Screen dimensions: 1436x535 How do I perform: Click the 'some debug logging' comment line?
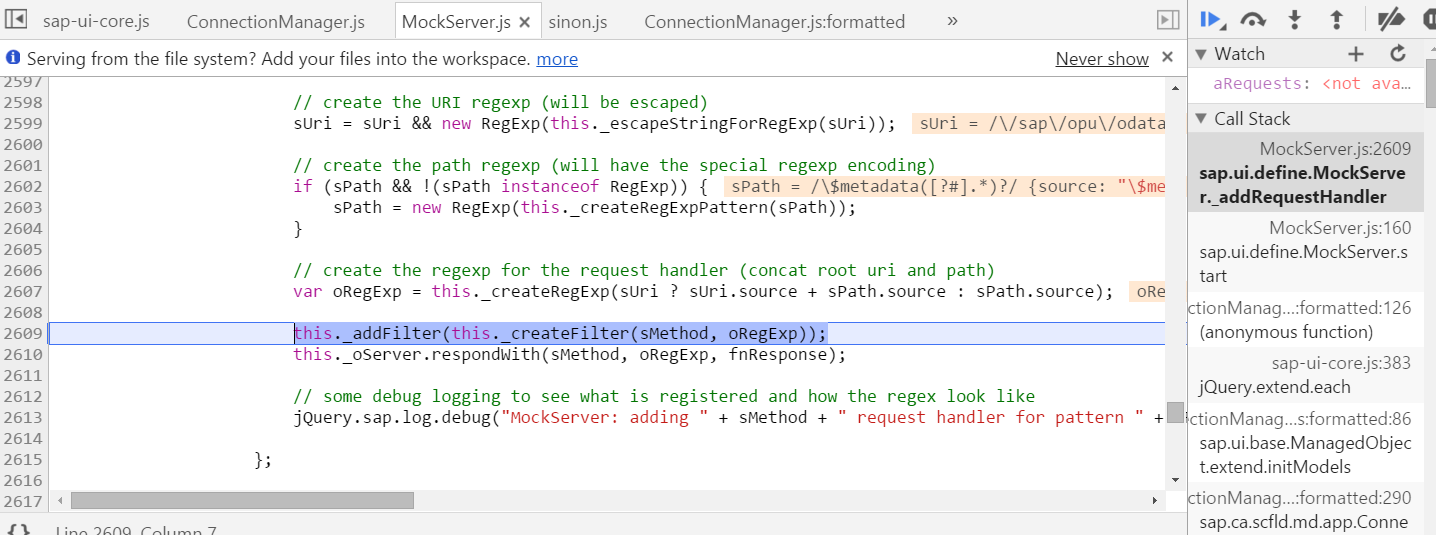[x=664, y=397]
